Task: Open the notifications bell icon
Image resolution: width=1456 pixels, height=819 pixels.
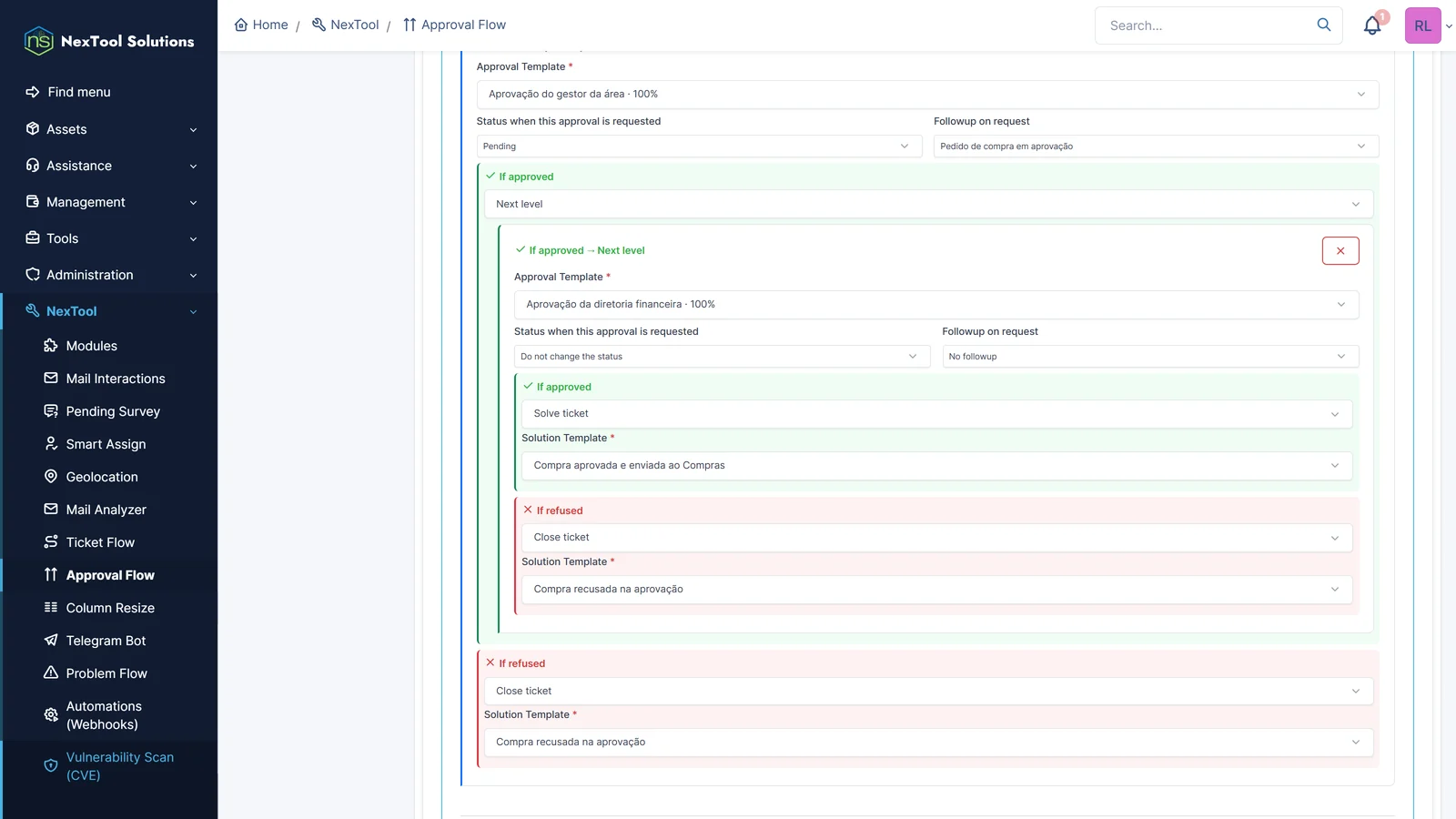Action: tap(1372, 25)
